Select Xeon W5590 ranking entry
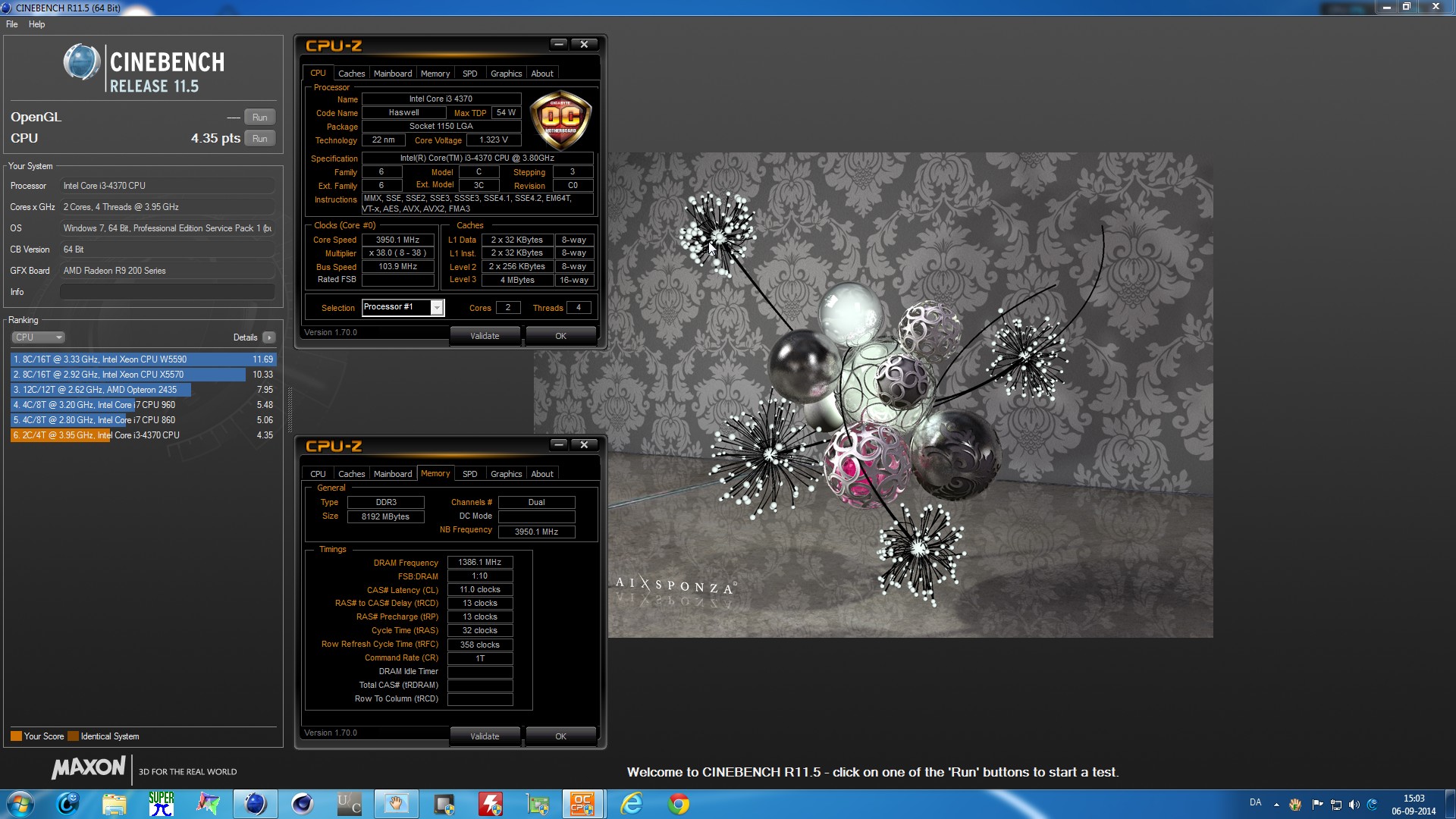 click(x=143, y=359)
